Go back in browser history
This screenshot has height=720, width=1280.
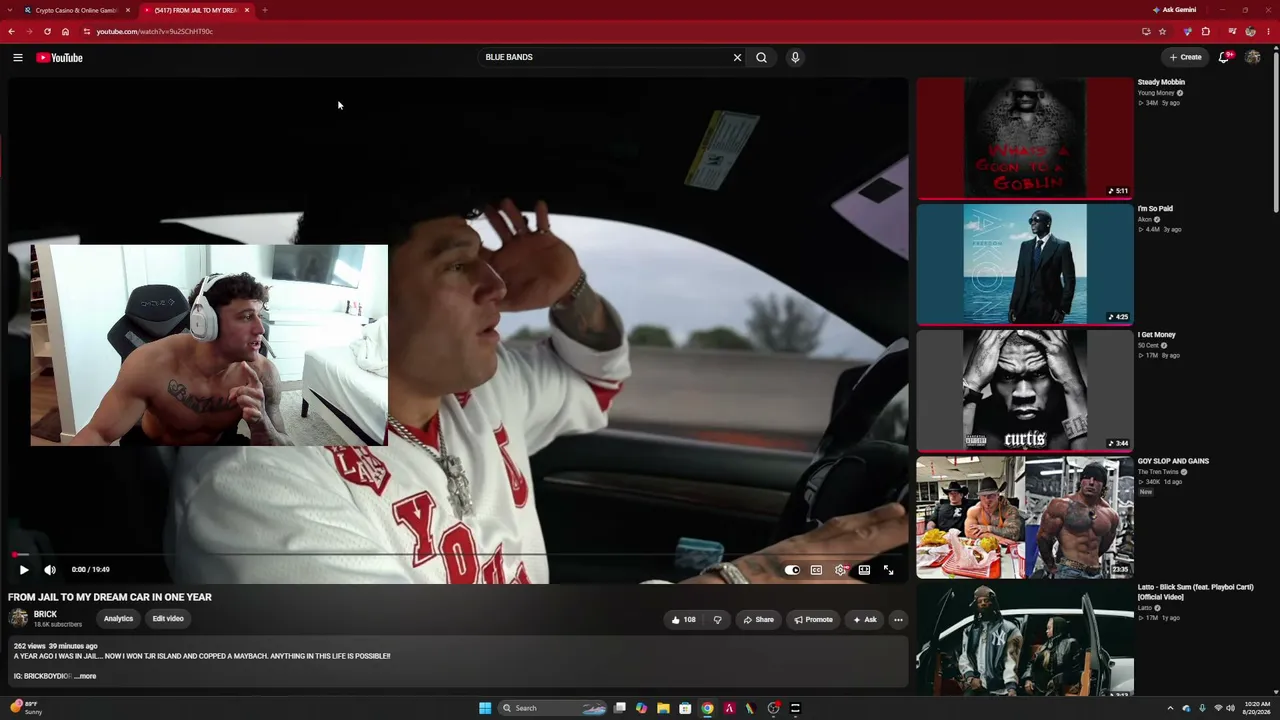[11, 32]
